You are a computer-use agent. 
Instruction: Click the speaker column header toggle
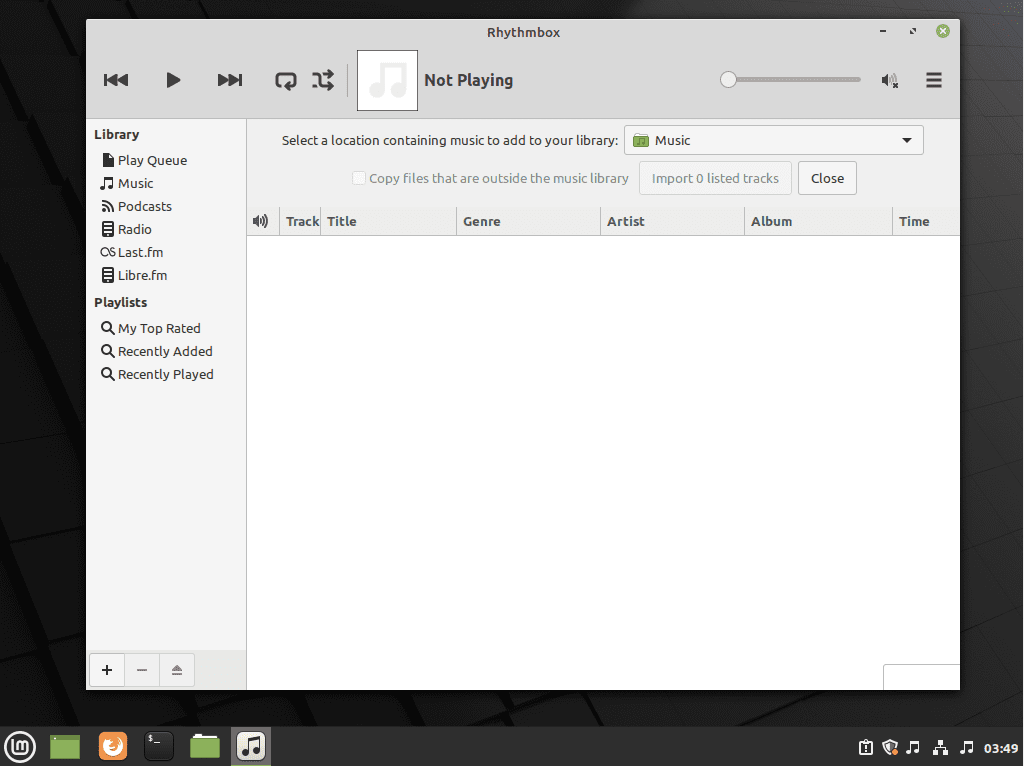click(x=261, y=220)
